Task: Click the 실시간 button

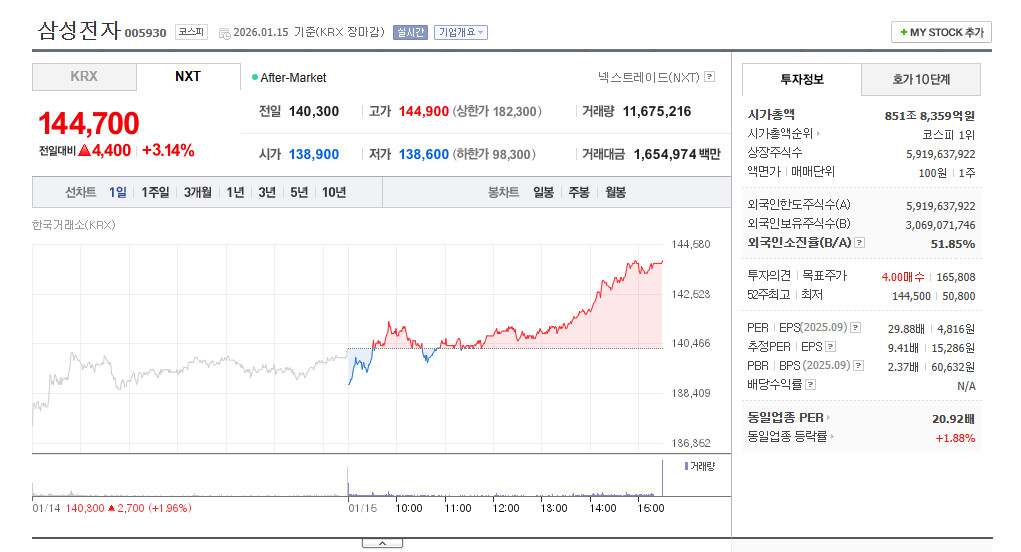Action: coord(410,33)
